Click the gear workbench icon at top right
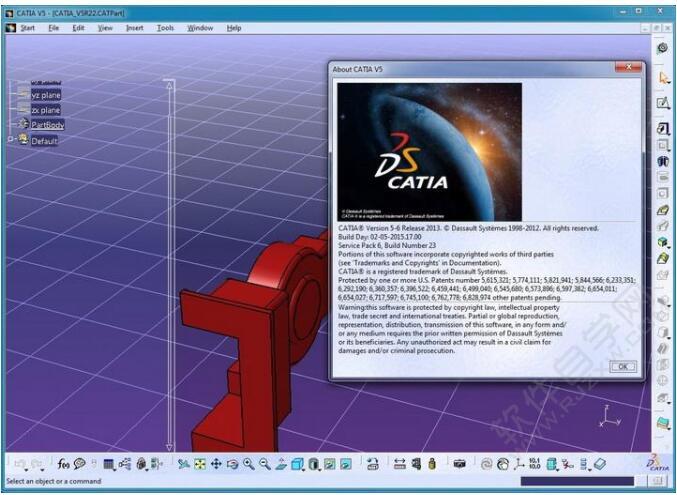Viewport: 677px width, 495px height. click(662, 48)
